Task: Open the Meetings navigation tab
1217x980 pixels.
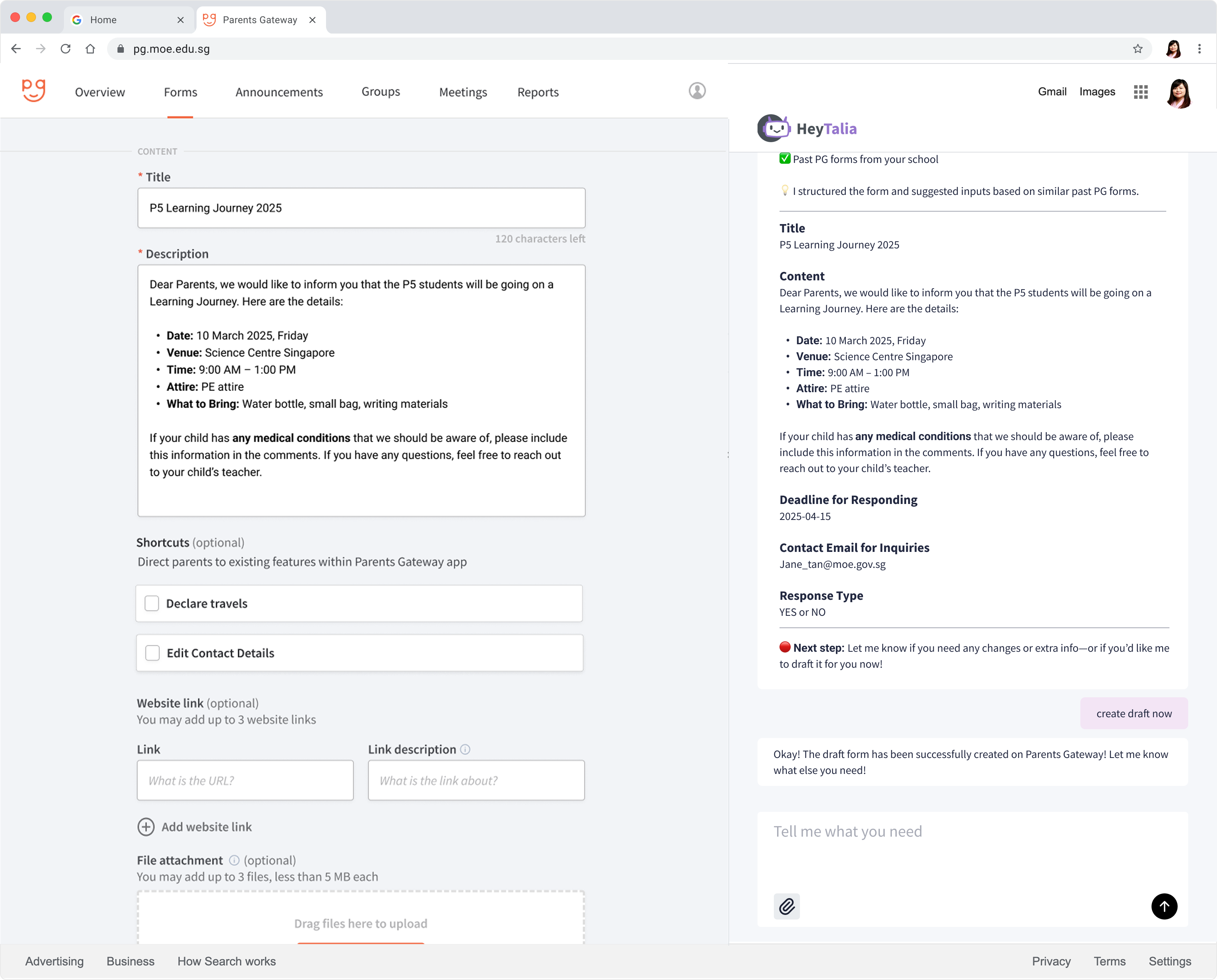Action: (463, 92)
